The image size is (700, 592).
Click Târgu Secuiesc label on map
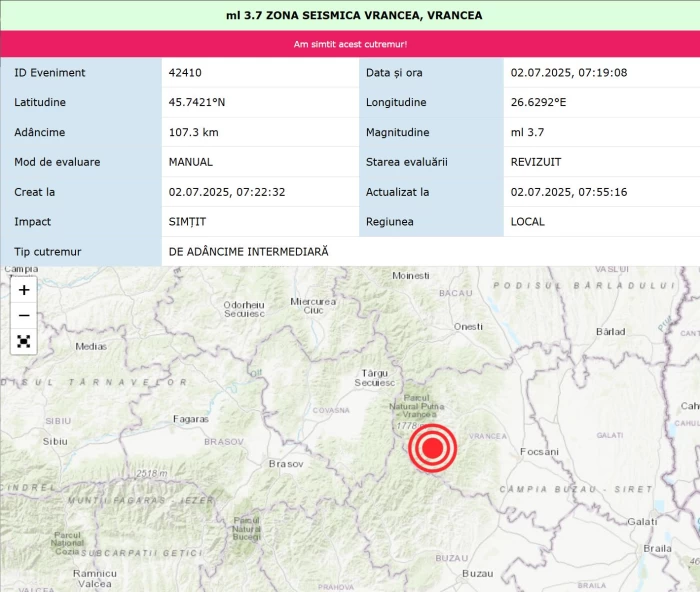pos(375,378)
